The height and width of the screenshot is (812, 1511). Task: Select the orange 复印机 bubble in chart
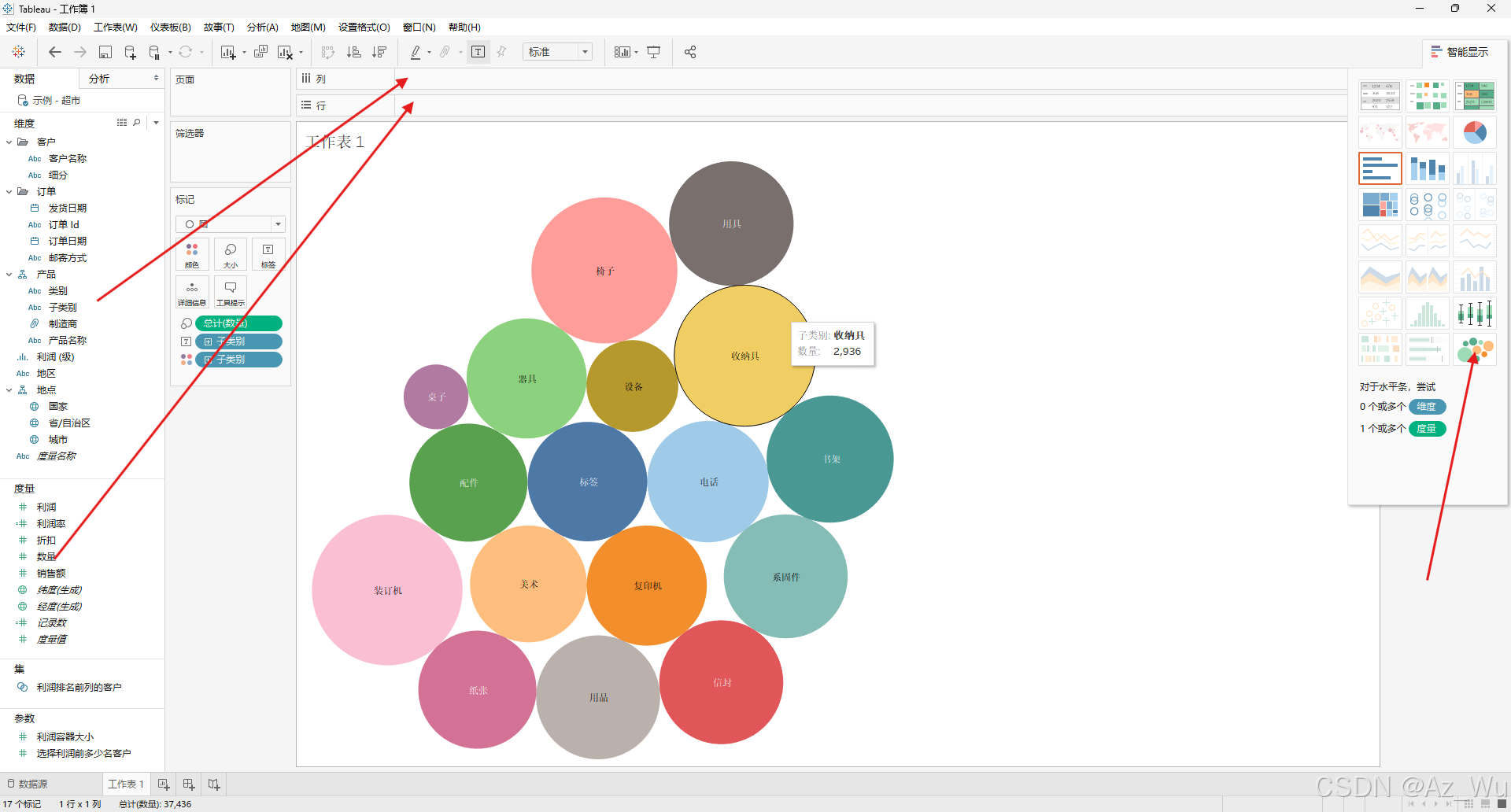647,585
